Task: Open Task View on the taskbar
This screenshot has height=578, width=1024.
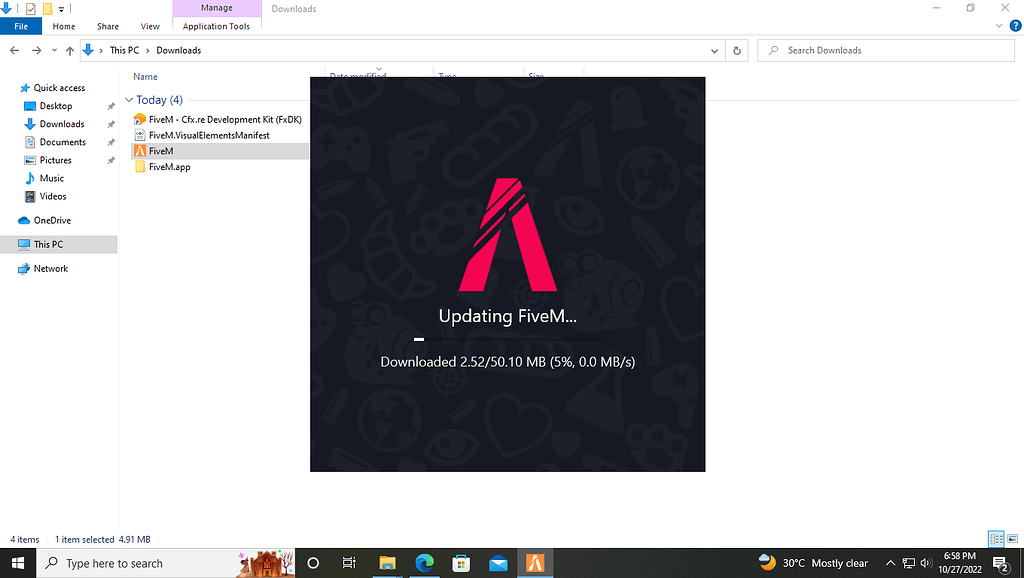Action: pyautogui.click(x=348, y=563)
